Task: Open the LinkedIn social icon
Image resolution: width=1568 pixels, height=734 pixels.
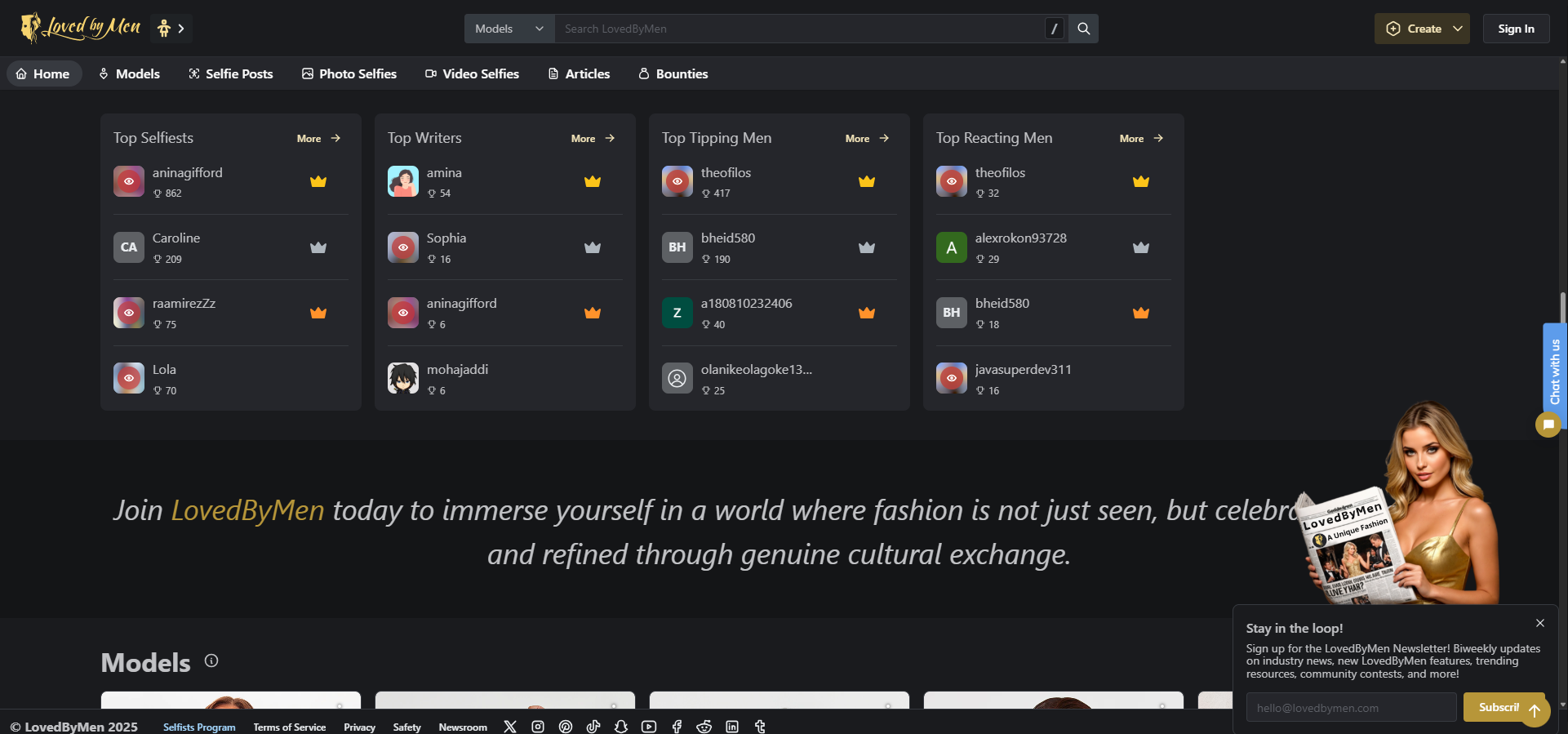Action: click(732, 727)
